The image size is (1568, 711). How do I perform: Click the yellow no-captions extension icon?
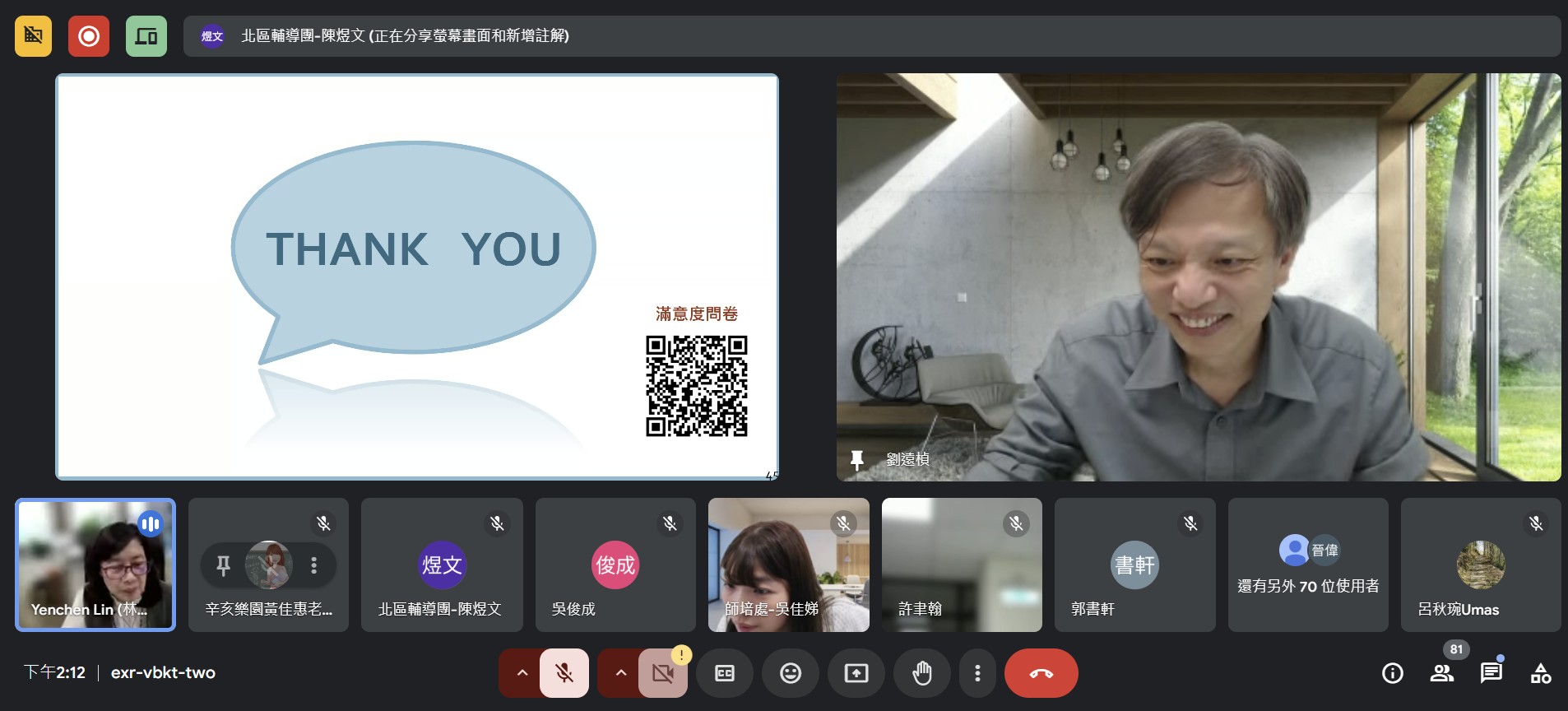[x=33, y=36]
